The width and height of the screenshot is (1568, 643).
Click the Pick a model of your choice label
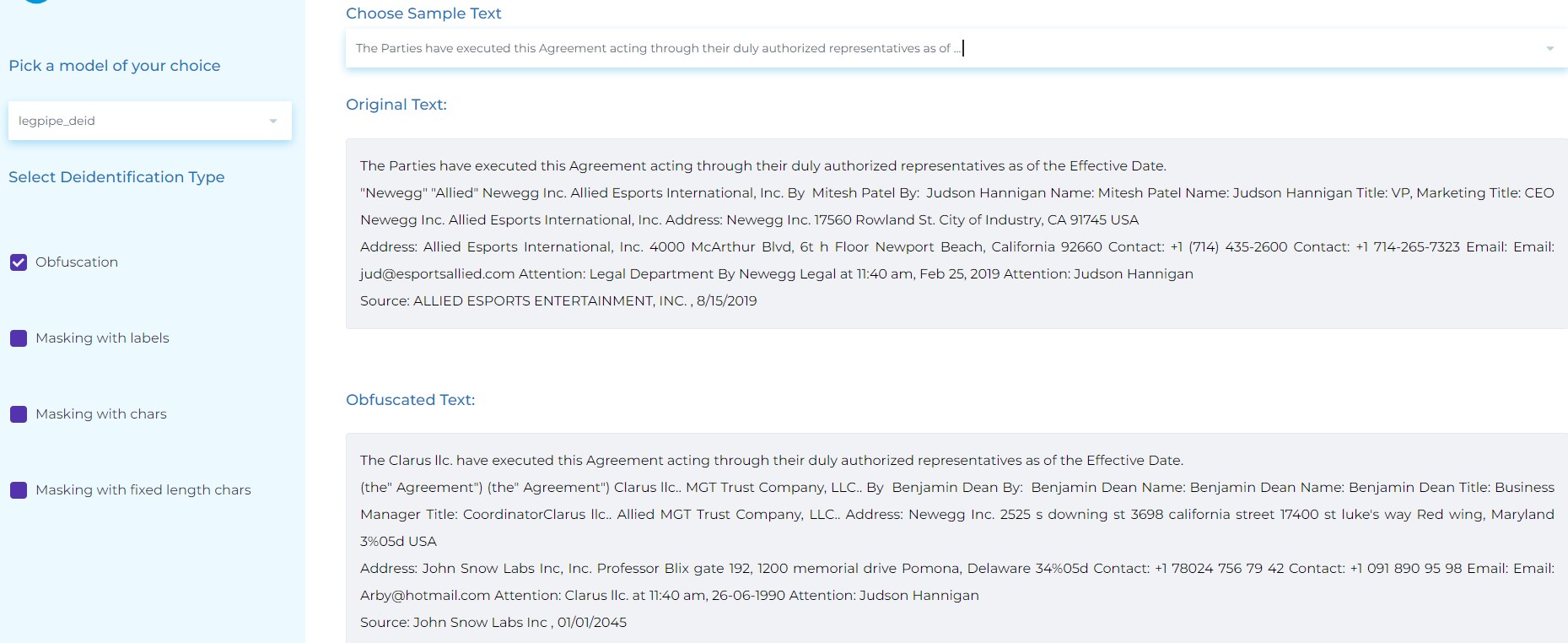(x=115, y=66)
